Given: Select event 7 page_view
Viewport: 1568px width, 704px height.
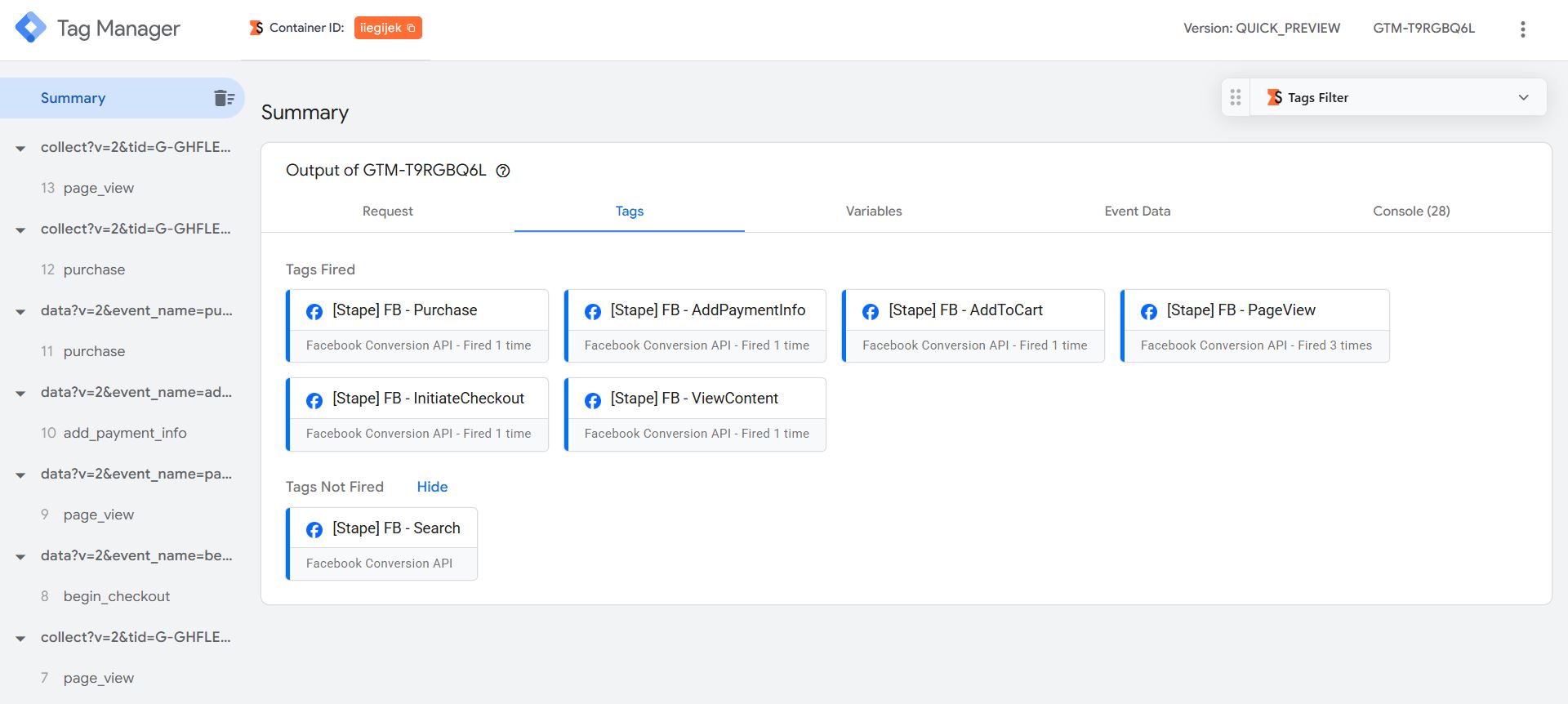Looking at the screenshot, I should 87,678.
